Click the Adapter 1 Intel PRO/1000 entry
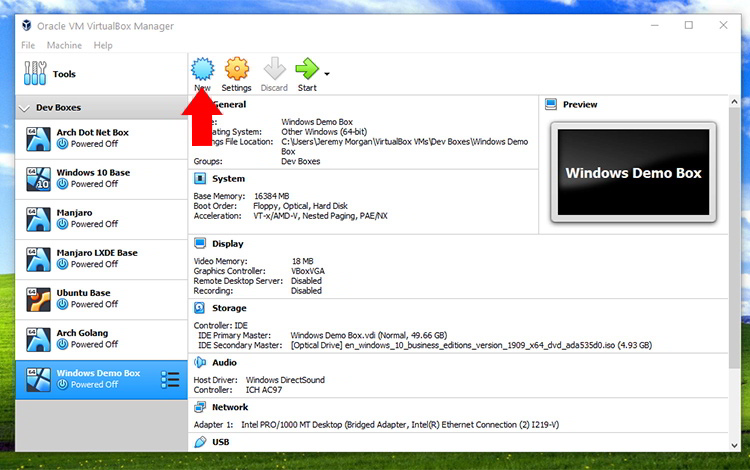Viewport: 750px width, 470px height. pos(400,425)
